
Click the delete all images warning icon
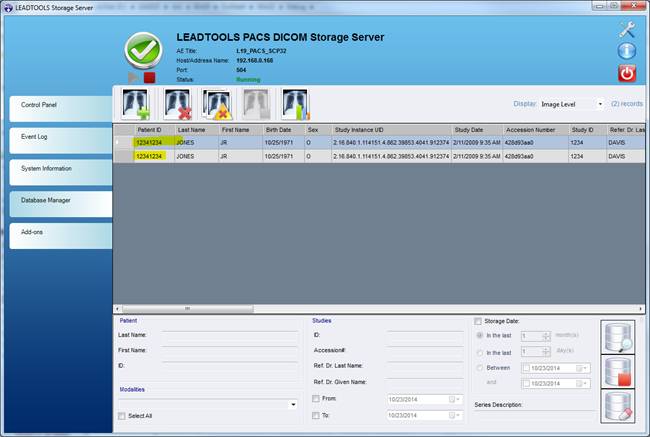tap(216, 104)
